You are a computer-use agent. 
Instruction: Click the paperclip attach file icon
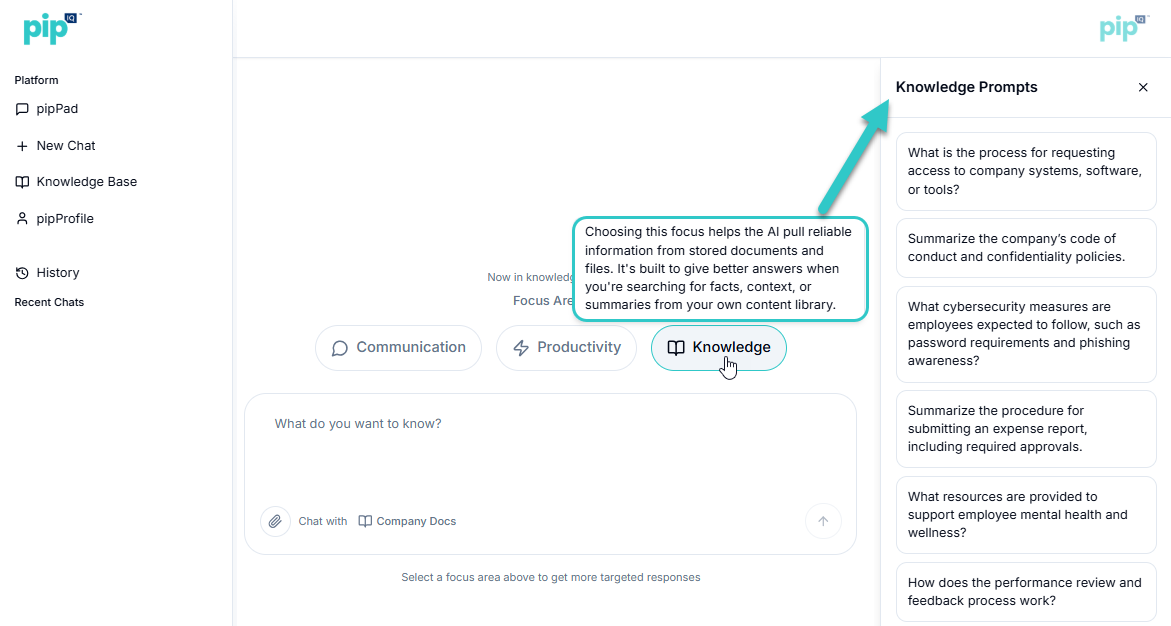pyautogui.click(x=276, y=521)
